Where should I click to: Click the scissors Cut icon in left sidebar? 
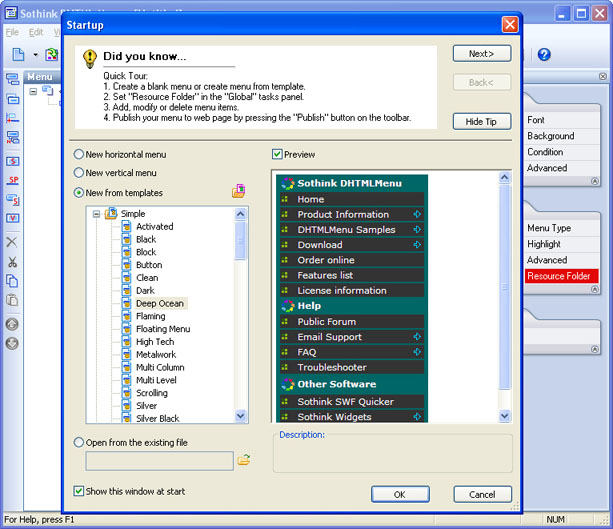pyautogui.click(x=13, y=262)
